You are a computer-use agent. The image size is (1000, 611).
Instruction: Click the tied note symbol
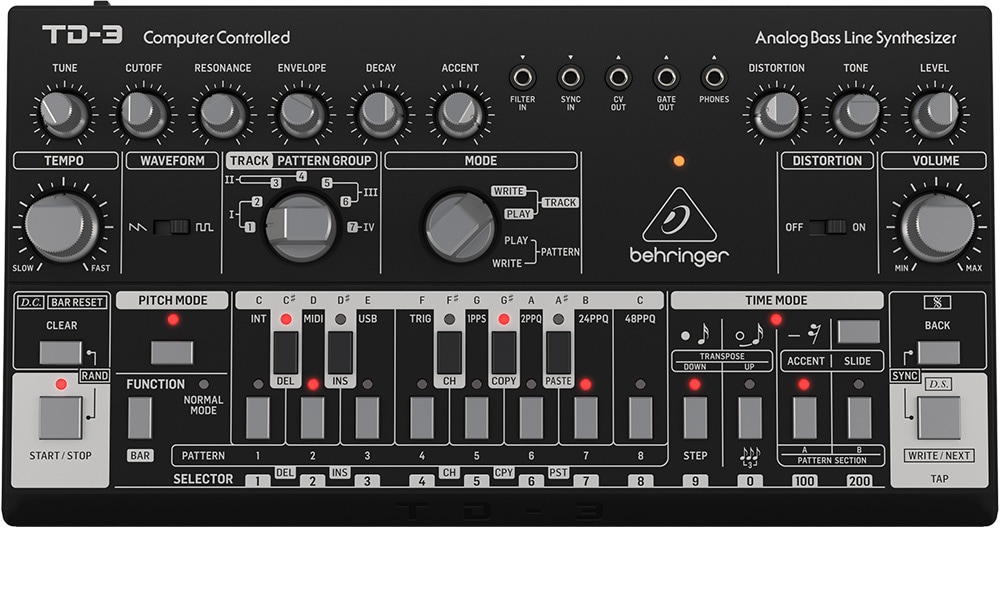(751, 334)
